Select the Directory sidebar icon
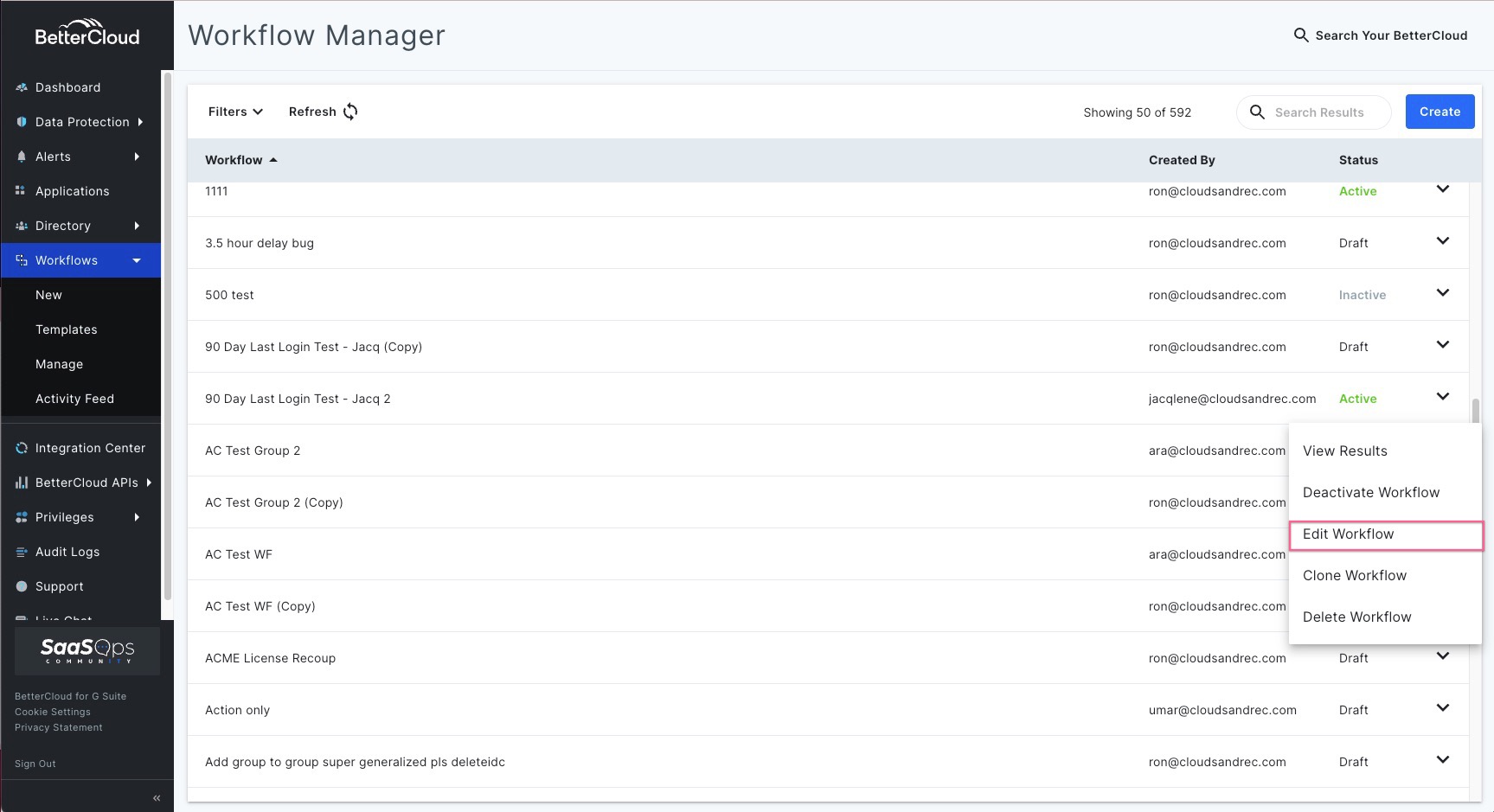1494x812 pixels. 22,226
